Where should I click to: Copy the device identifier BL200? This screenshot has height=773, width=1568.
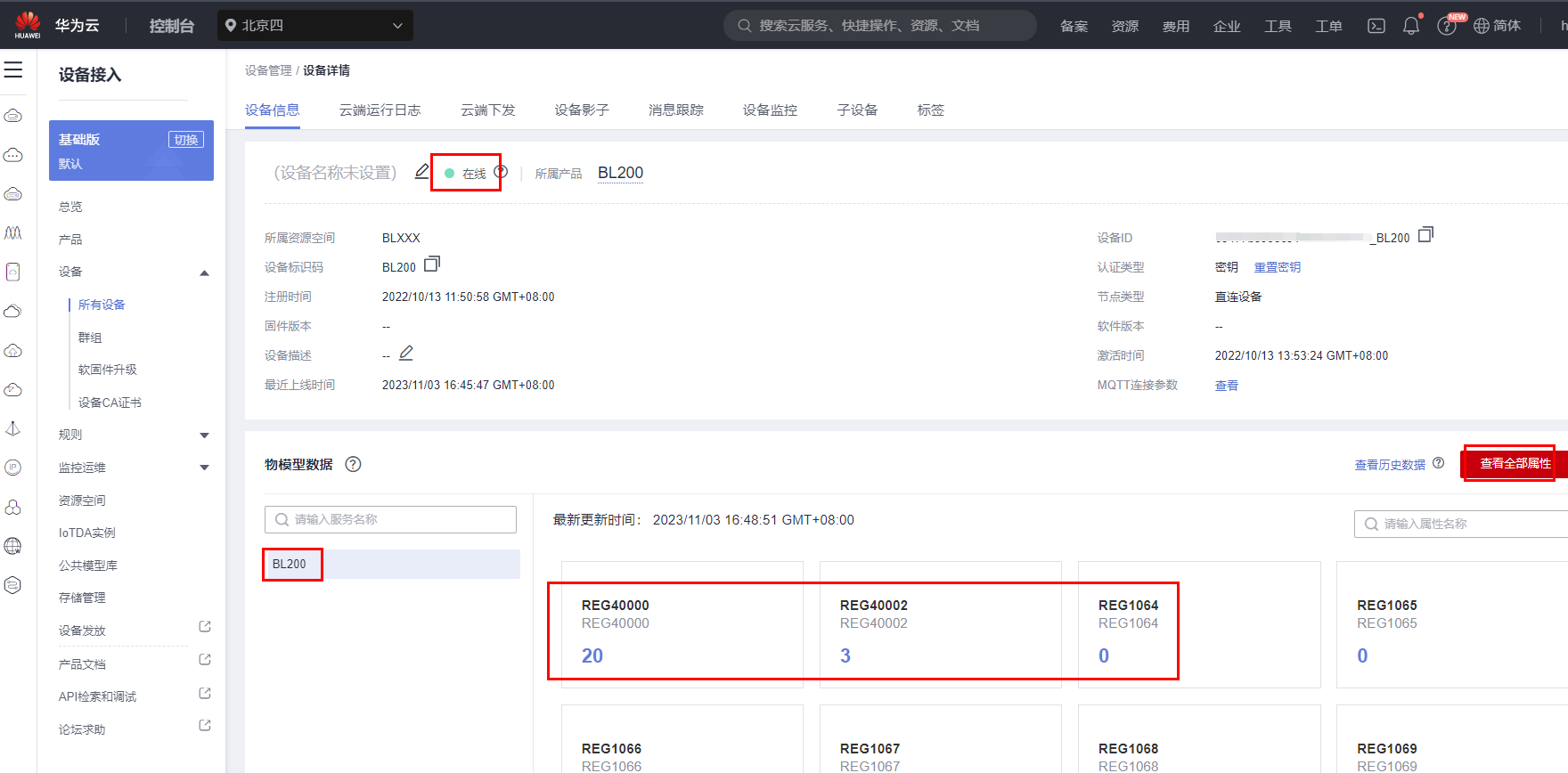tap(432, 264)
